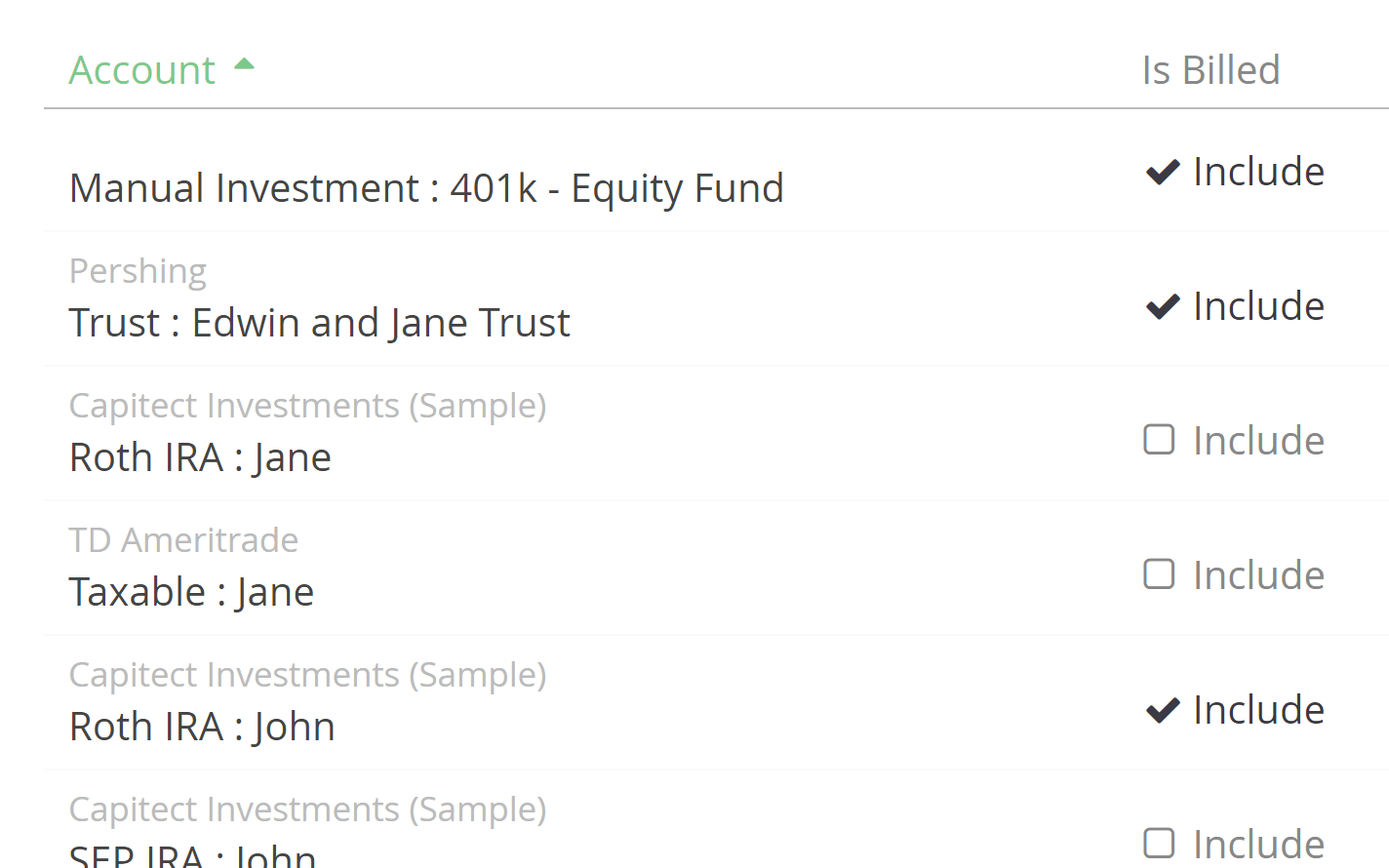
Task: Open Manual Investment : 401k - Equity Fund account
Action: point(426,188)
